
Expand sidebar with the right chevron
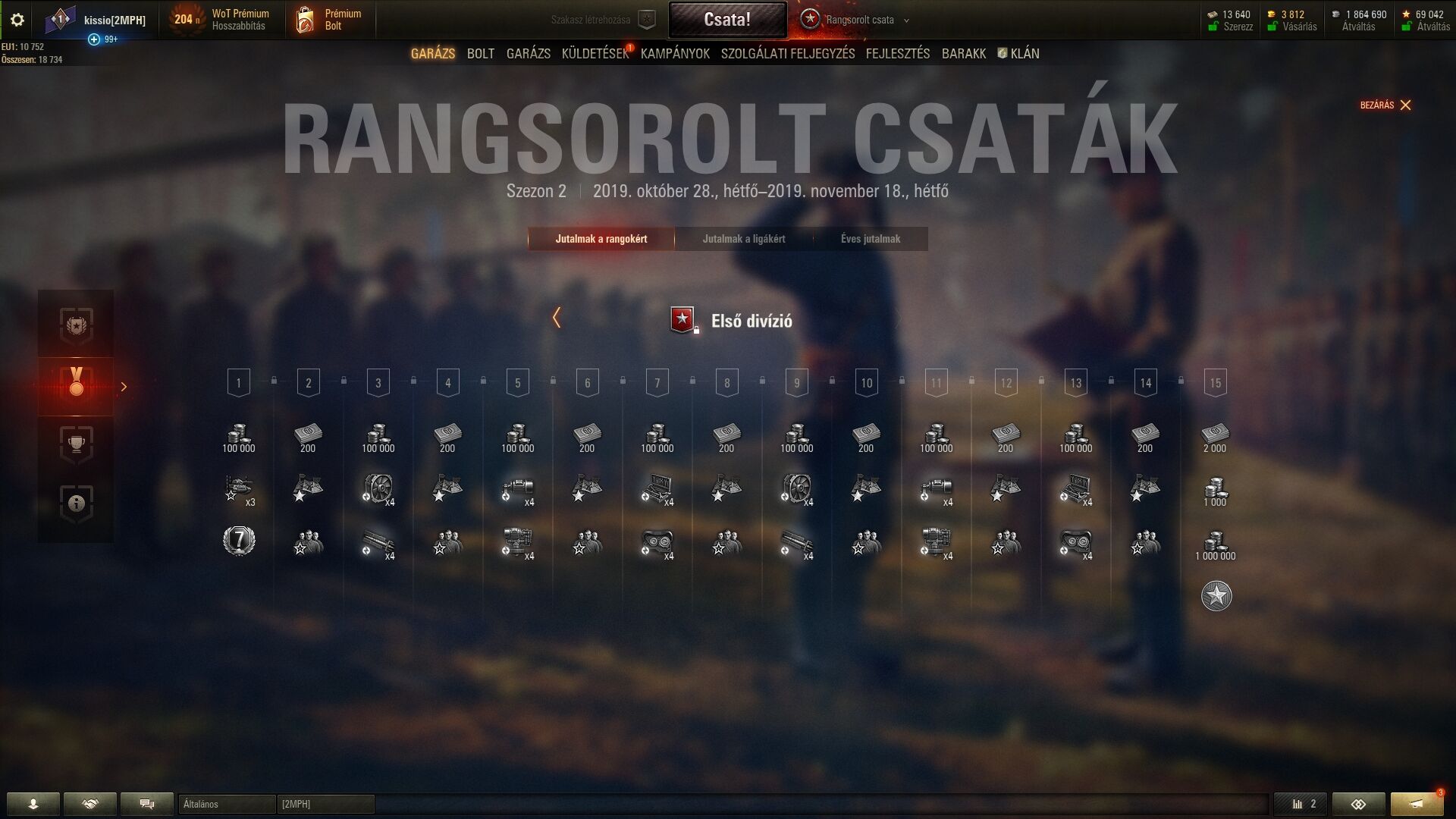coord(124,387)
